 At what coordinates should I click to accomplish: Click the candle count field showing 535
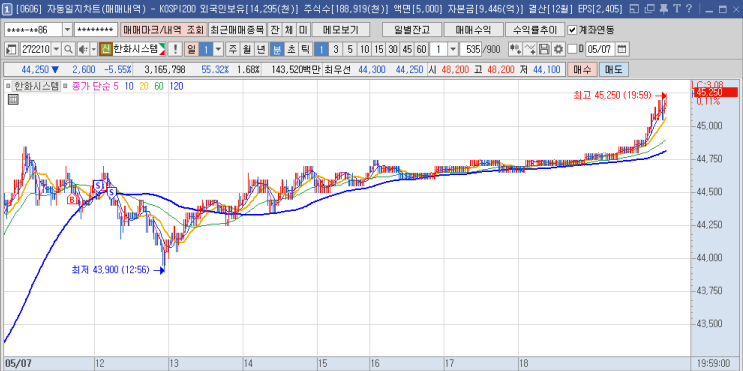[x=471, y=49]
